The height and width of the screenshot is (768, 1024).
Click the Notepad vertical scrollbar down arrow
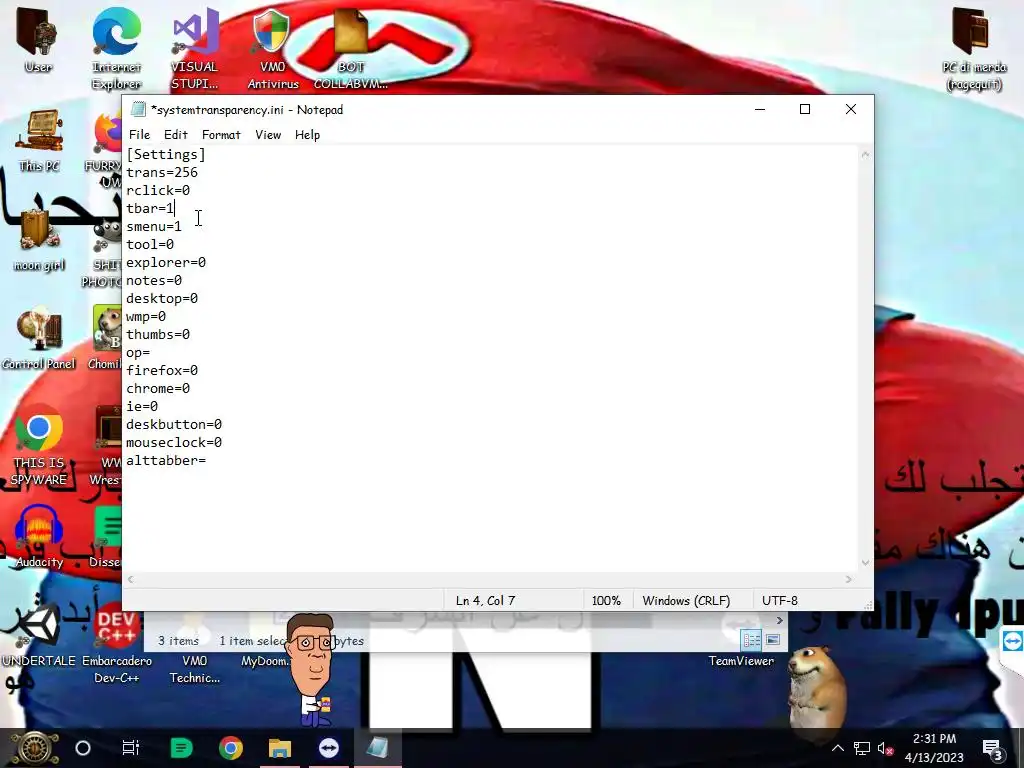(865, 563)
